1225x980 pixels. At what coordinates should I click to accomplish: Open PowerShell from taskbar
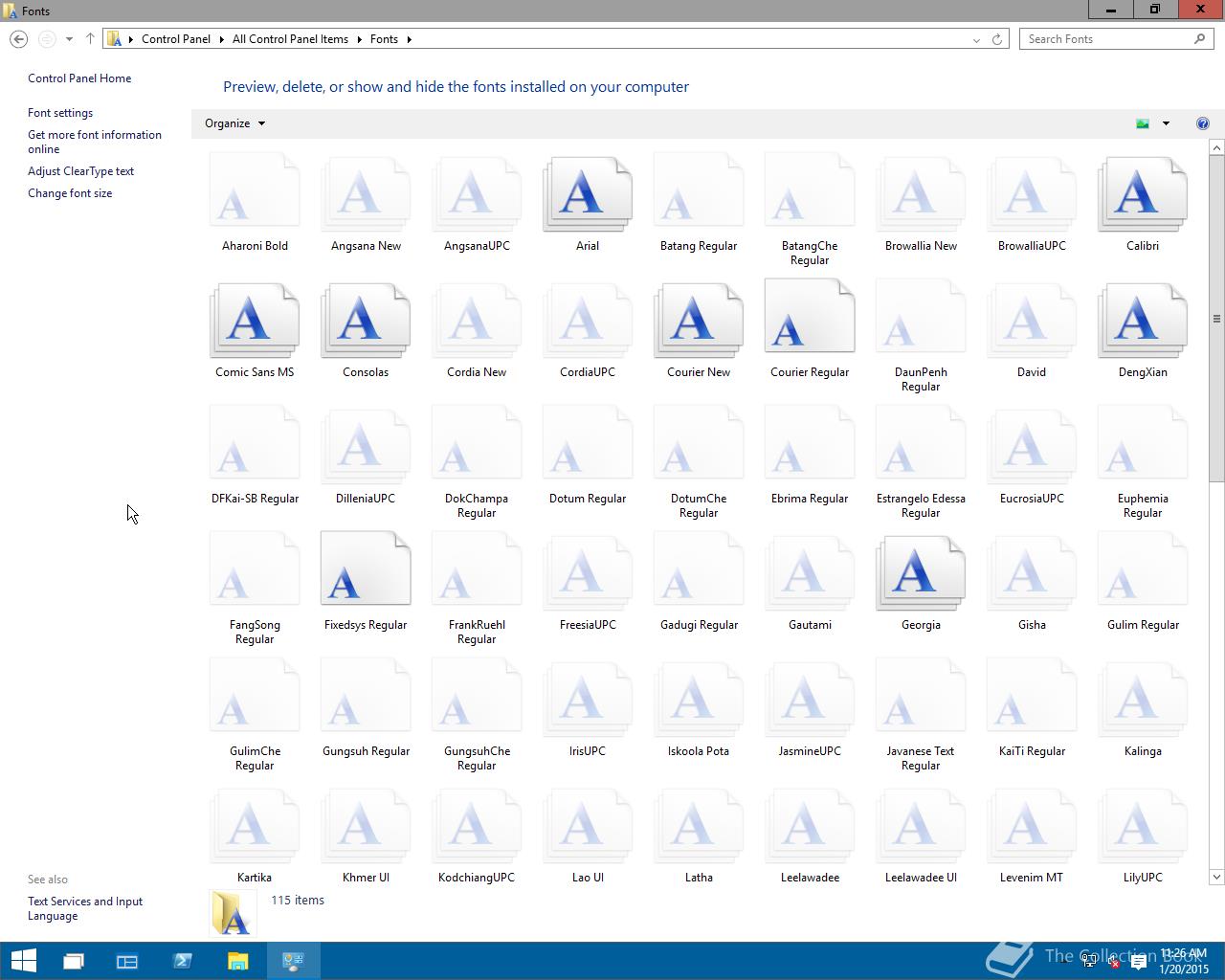click(183, 961)
